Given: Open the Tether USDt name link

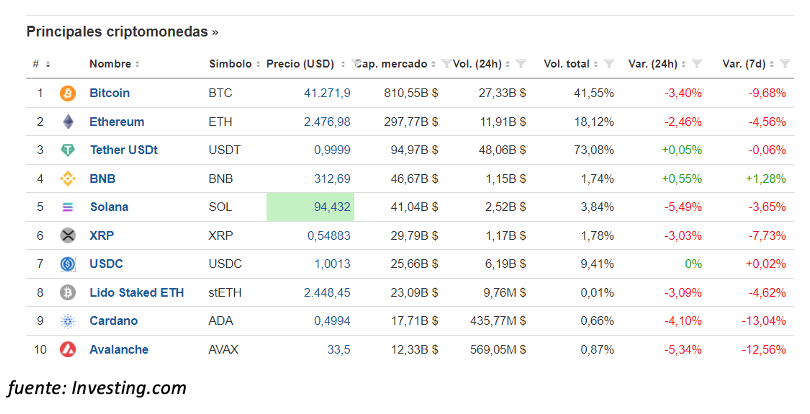Looking at the screenshot, I should [123, 150].
